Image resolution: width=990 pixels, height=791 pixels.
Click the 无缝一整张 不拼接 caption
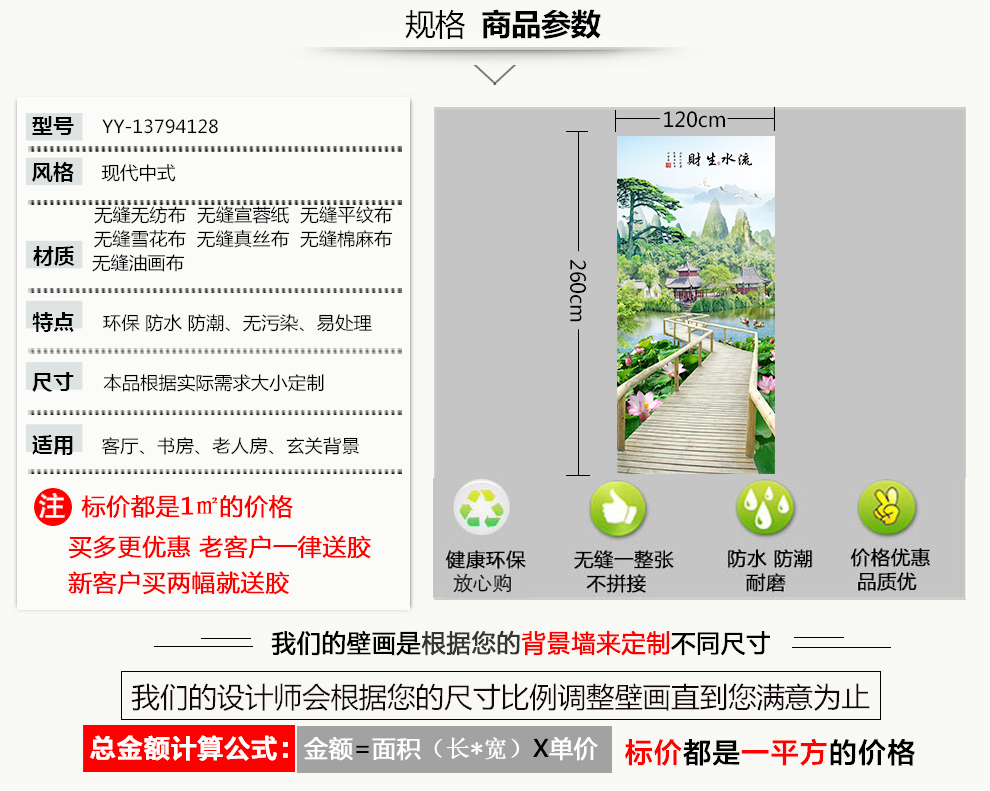[623, 571]
